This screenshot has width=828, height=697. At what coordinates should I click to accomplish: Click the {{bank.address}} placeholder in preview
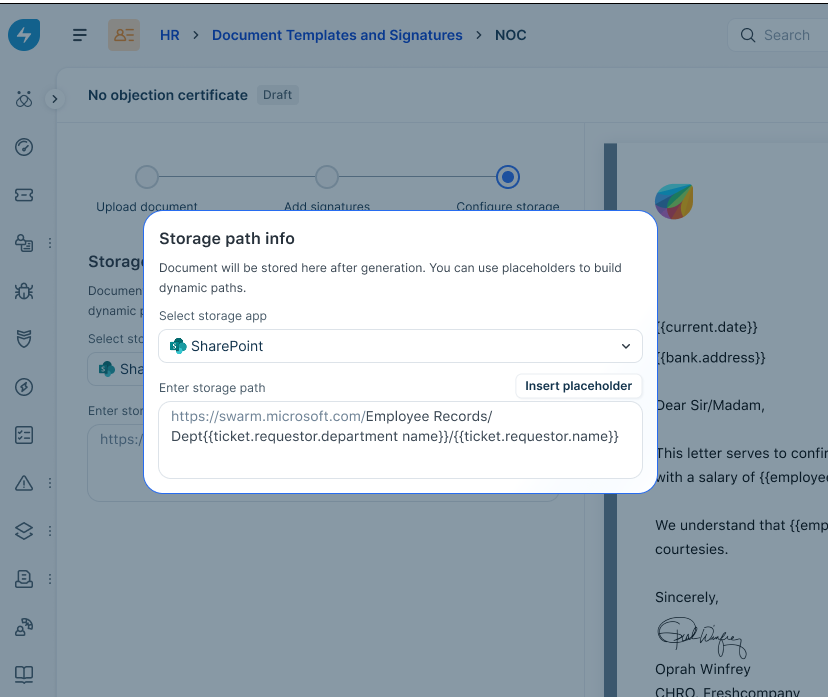(711, 357)
